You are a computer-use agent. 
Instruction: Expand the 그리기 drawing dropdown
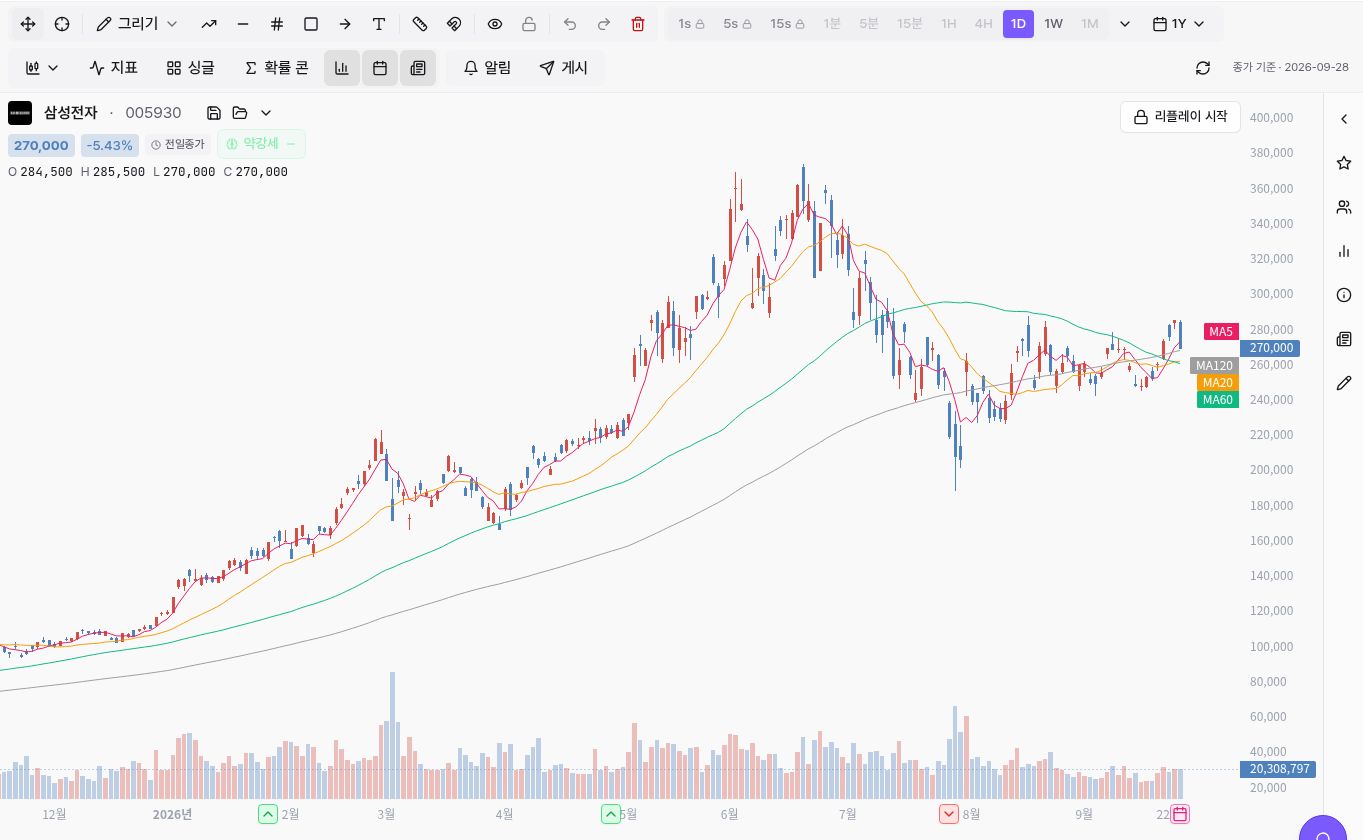138,24
